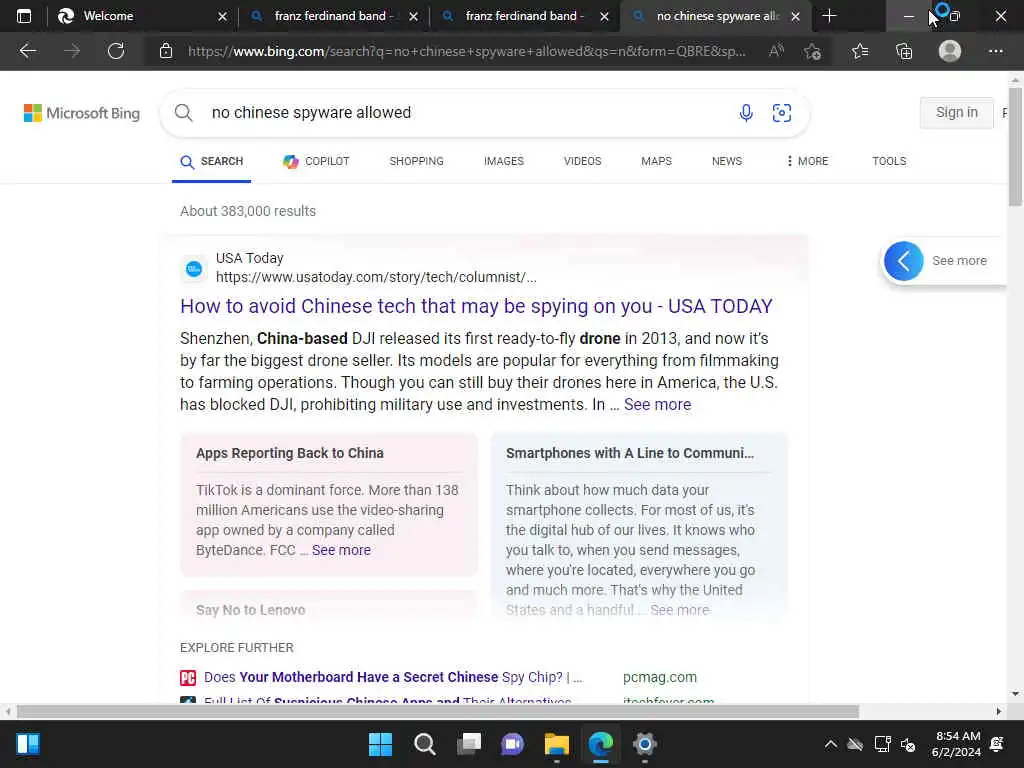Click 'About 383,000 results' text

(248, 212)
